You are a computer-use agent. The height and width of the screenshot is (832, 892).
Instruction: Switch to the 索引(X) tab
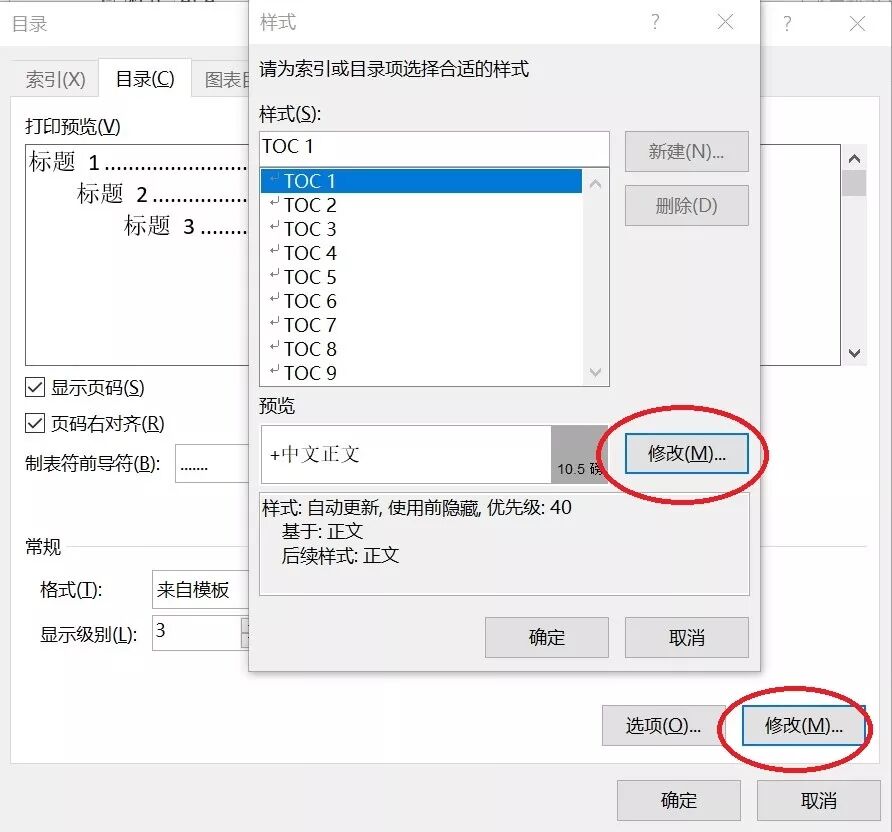55,78
